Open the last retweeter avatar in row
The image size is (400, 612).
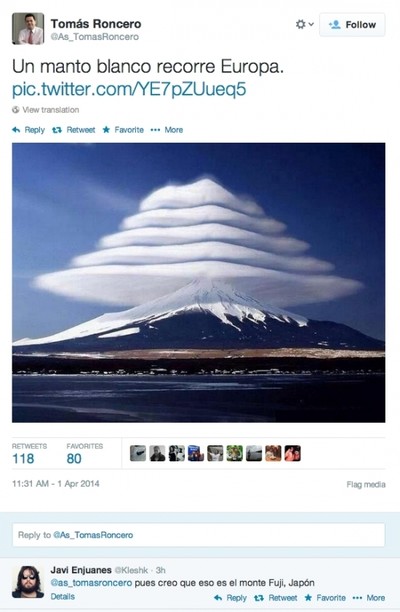[292, 453]
